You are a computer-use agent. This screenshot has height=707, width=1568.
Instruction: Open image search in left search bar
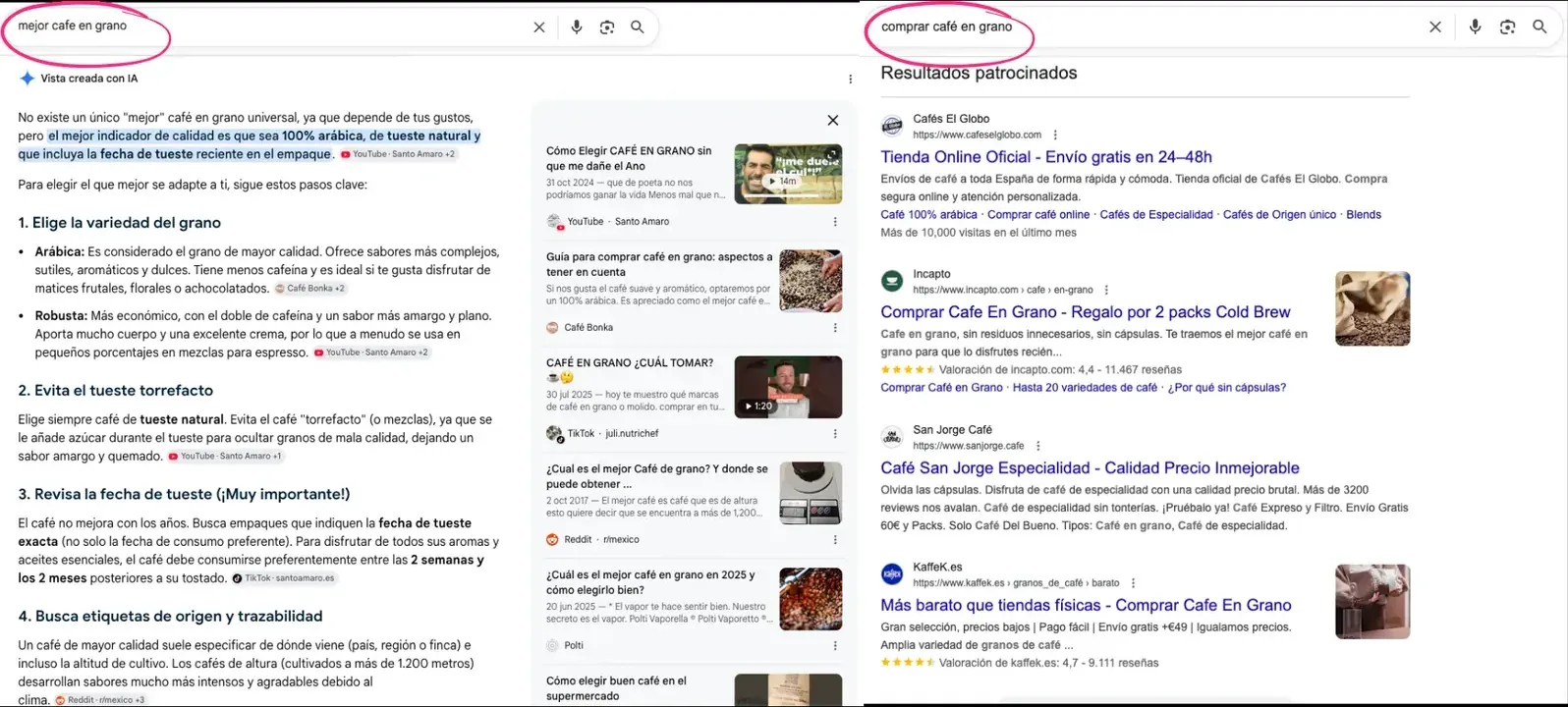click(607, 27)
